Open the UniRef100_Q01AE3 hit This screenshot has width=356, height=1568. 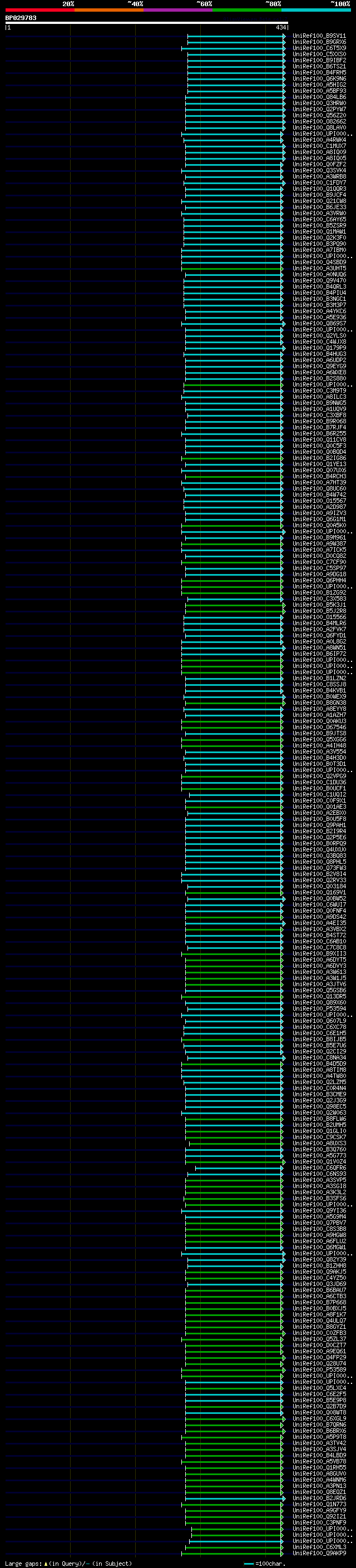pyautogui.click(x=319, y=807)
